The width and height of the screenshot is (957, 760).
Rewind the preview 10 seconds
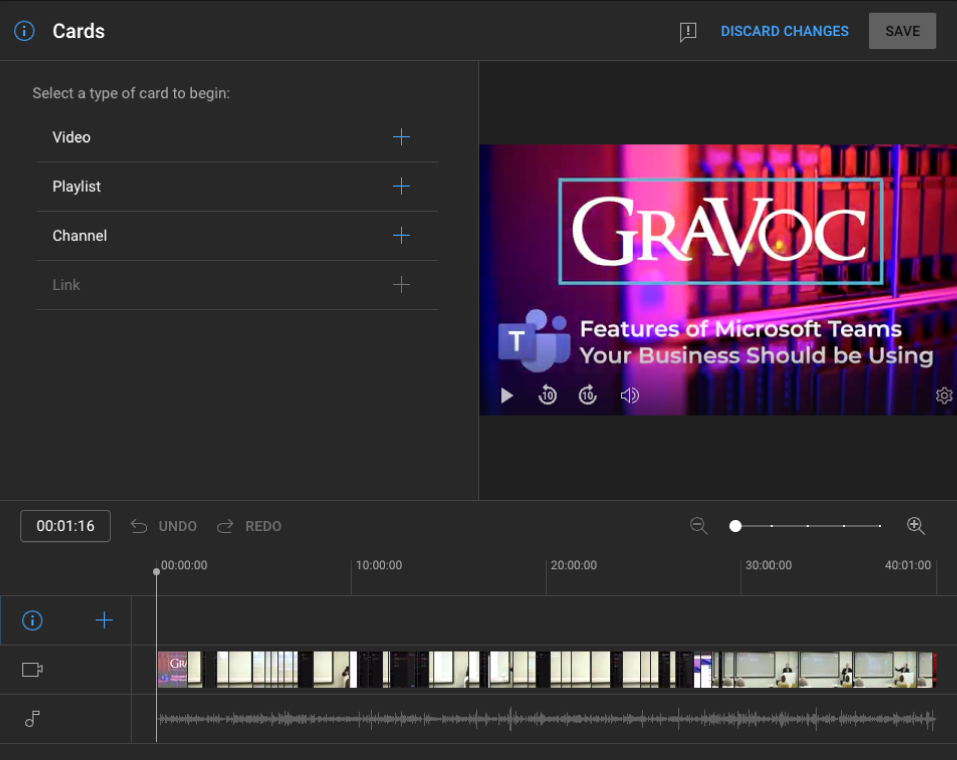(547, 395)
